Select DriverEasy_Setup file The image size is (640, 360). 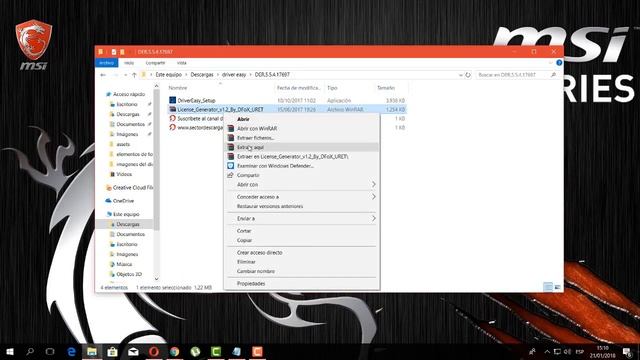tap(196, 100)
